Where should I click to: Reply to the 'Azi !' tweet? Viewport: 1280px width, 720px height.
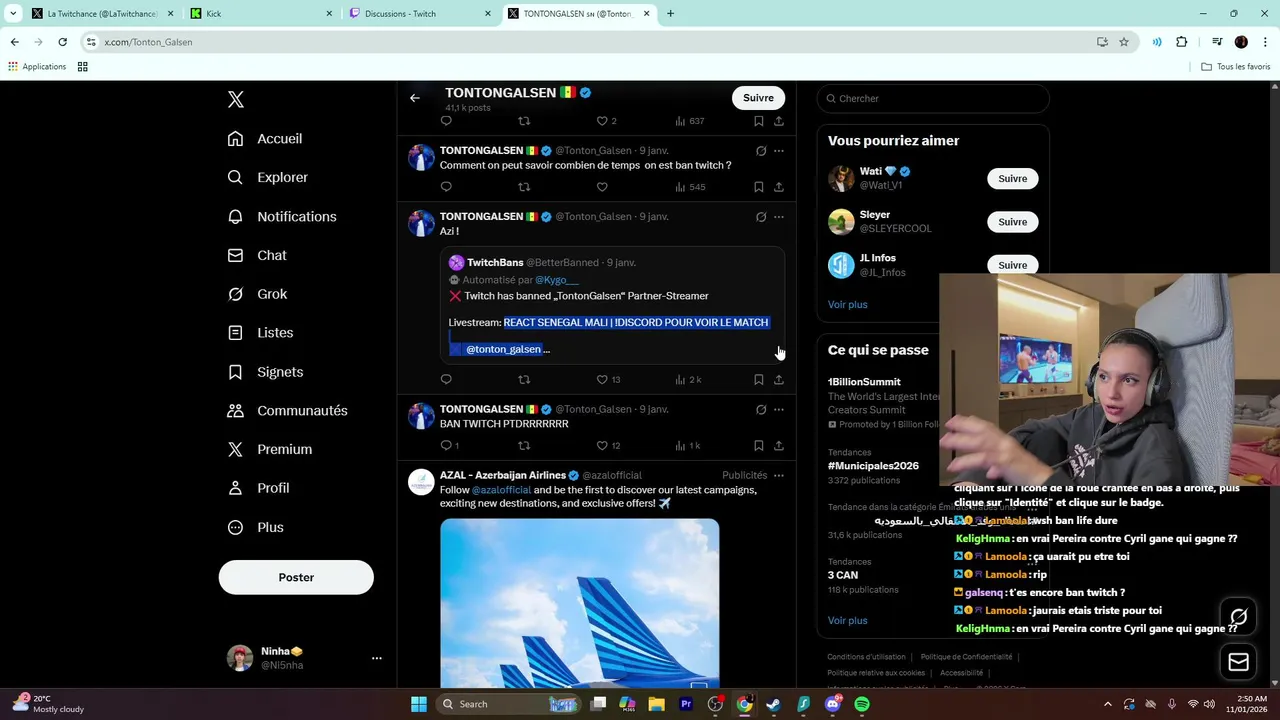pyautogui.click(x=446, y=380)
